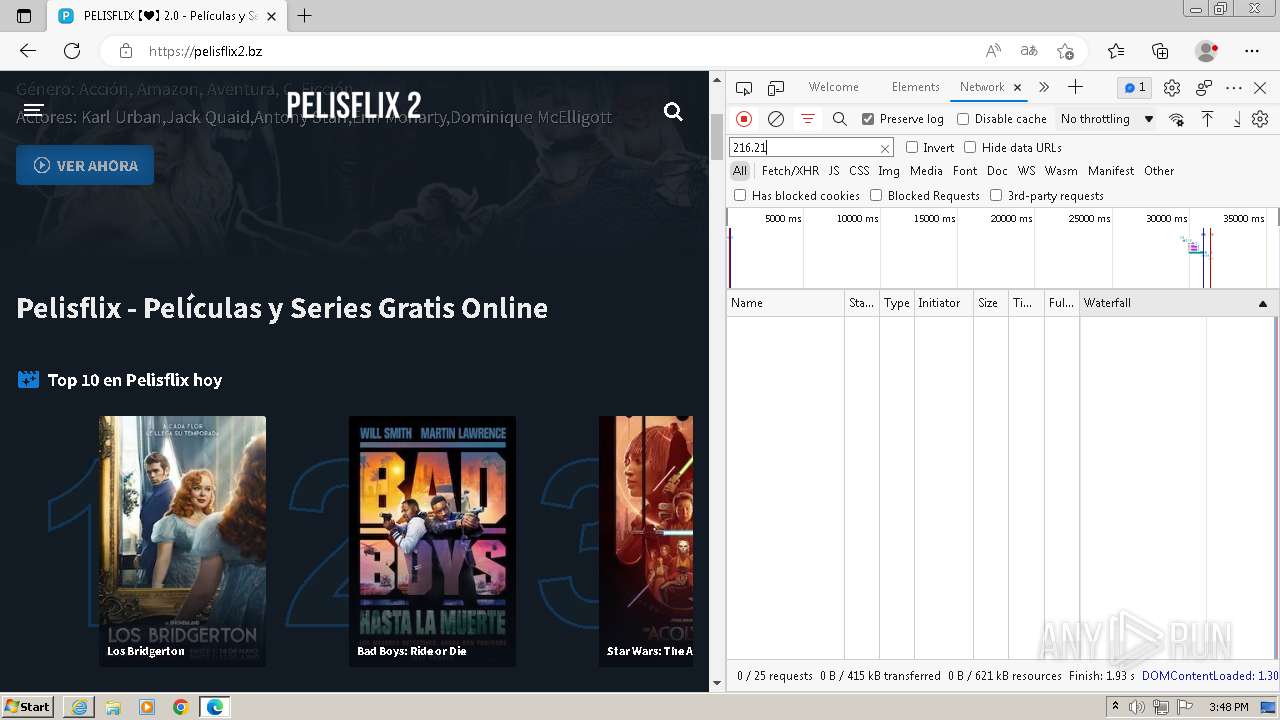
Task: Customize and control DevTools menu
Action: (x=1234, y=88)
